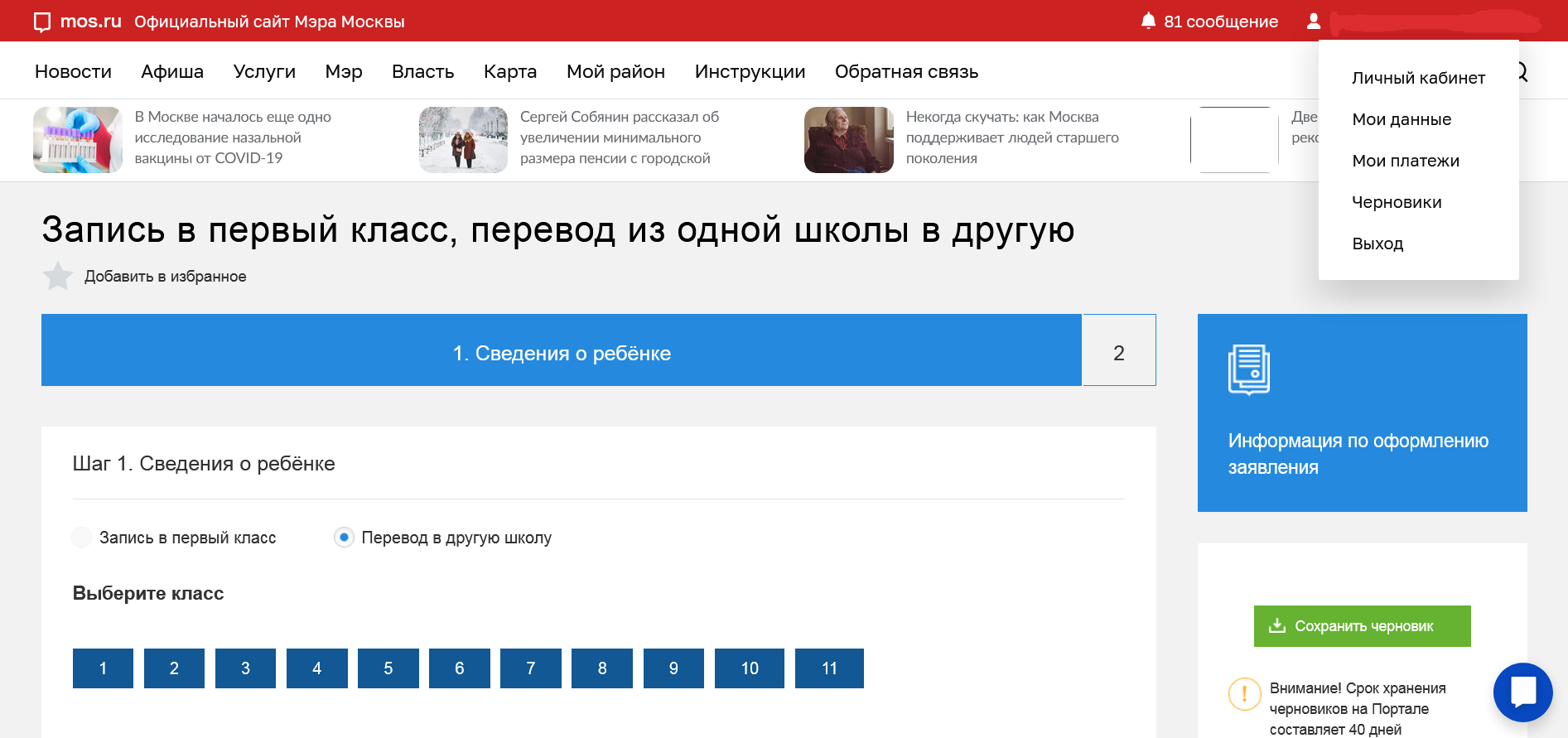1568x738 pixels.
Task: Click Выход in the user menu
Action: (x=1377, y=244)
